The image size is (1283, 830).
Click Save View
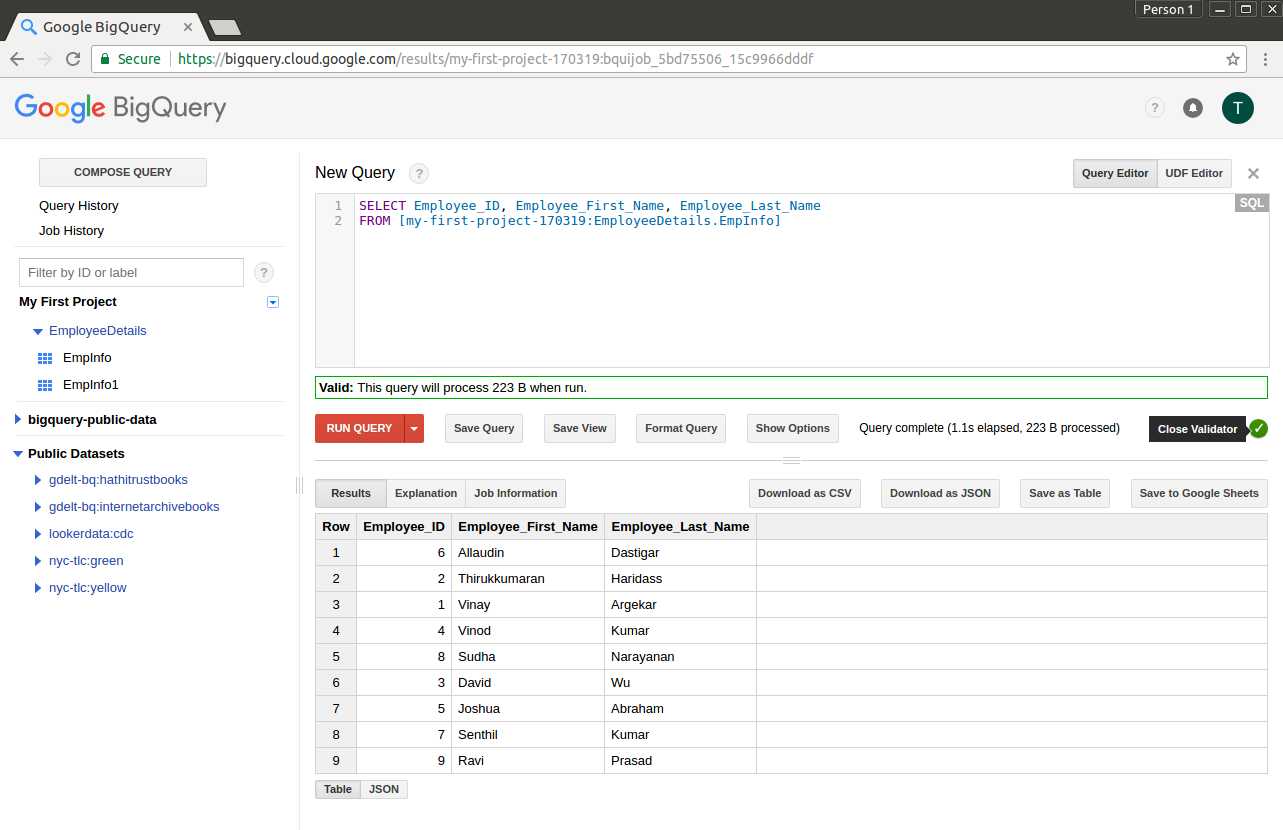click(x=580, y=428)
